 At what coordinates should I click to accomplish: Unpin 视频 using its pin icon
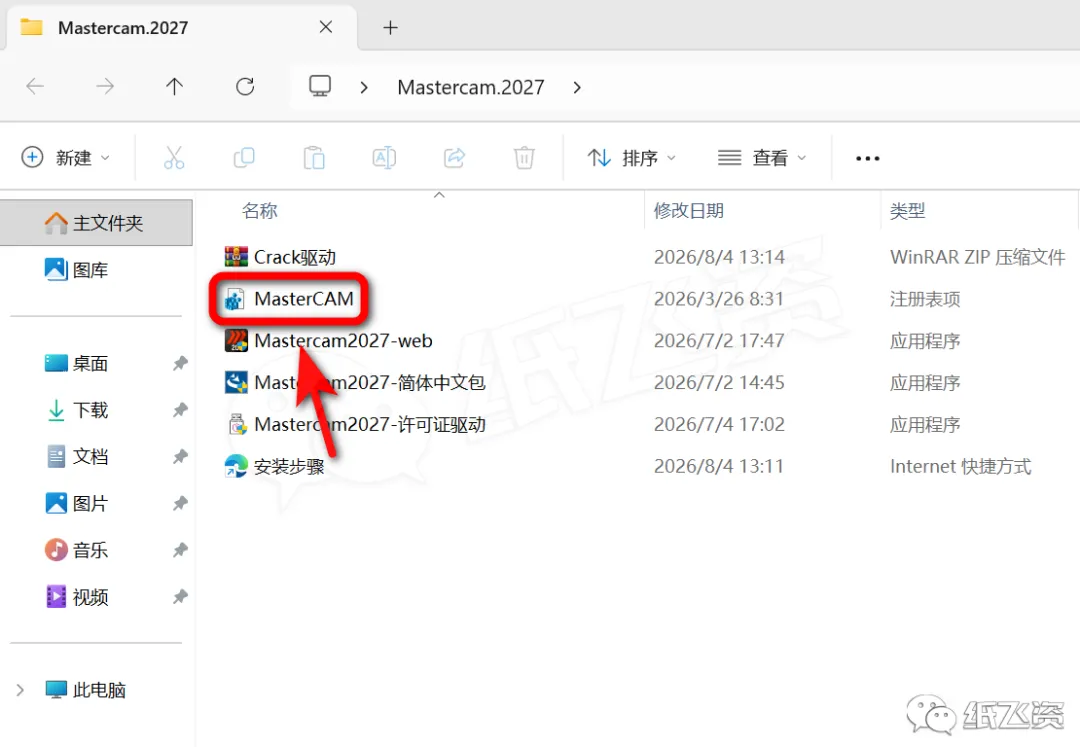click(180, 597)
